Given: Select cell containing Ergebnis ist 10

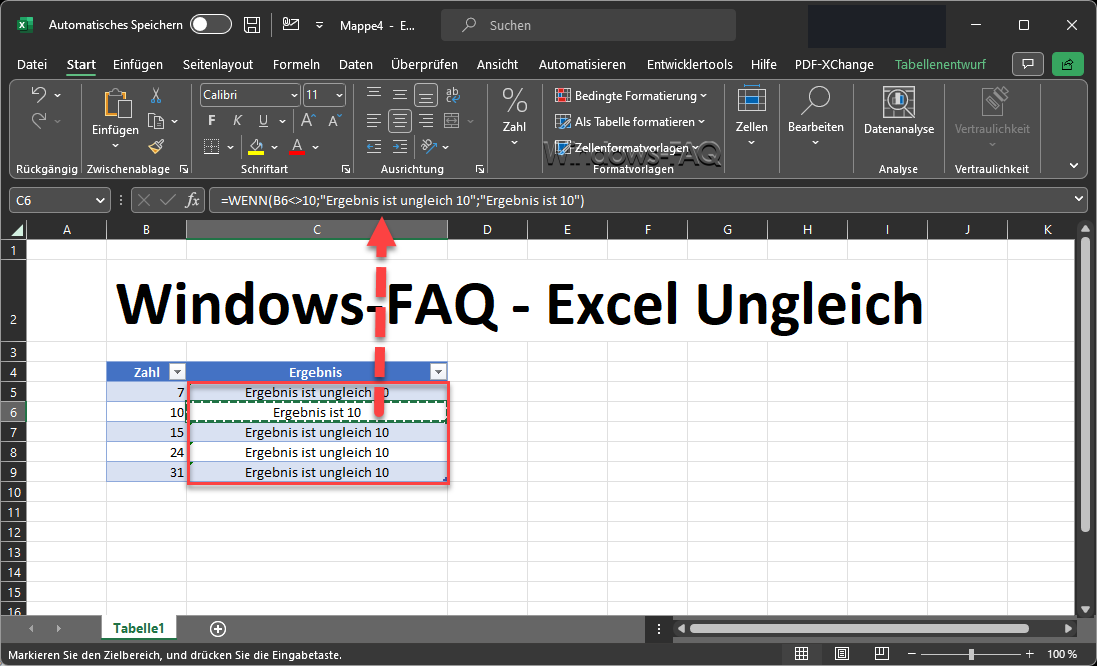Looking at the screenshot, I should pyautogui.click(x=317, y=412).
